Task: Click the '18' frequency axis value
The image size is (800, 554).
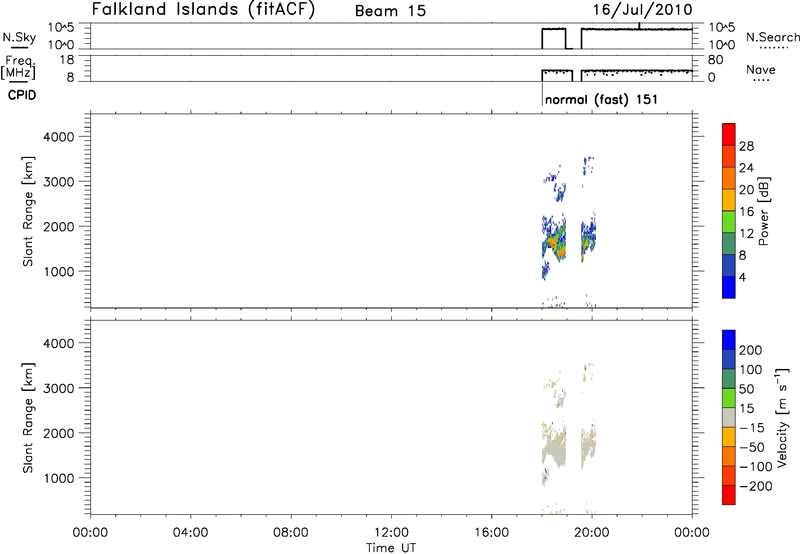Action: pyautogui.click(x=67, y=60)
